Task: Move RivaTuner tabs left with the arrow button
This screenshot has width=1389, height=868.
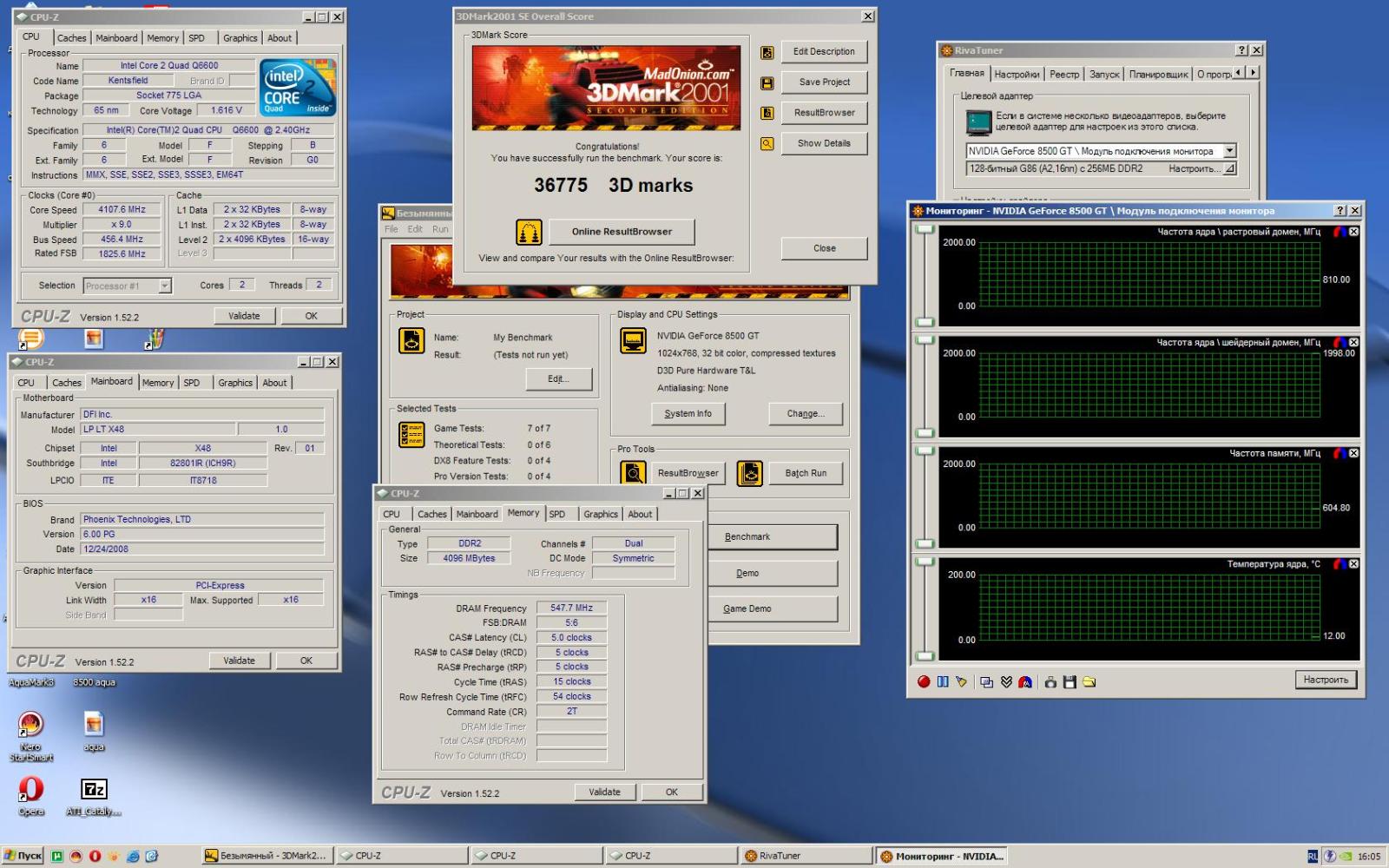Action: tap(1239, 73)
